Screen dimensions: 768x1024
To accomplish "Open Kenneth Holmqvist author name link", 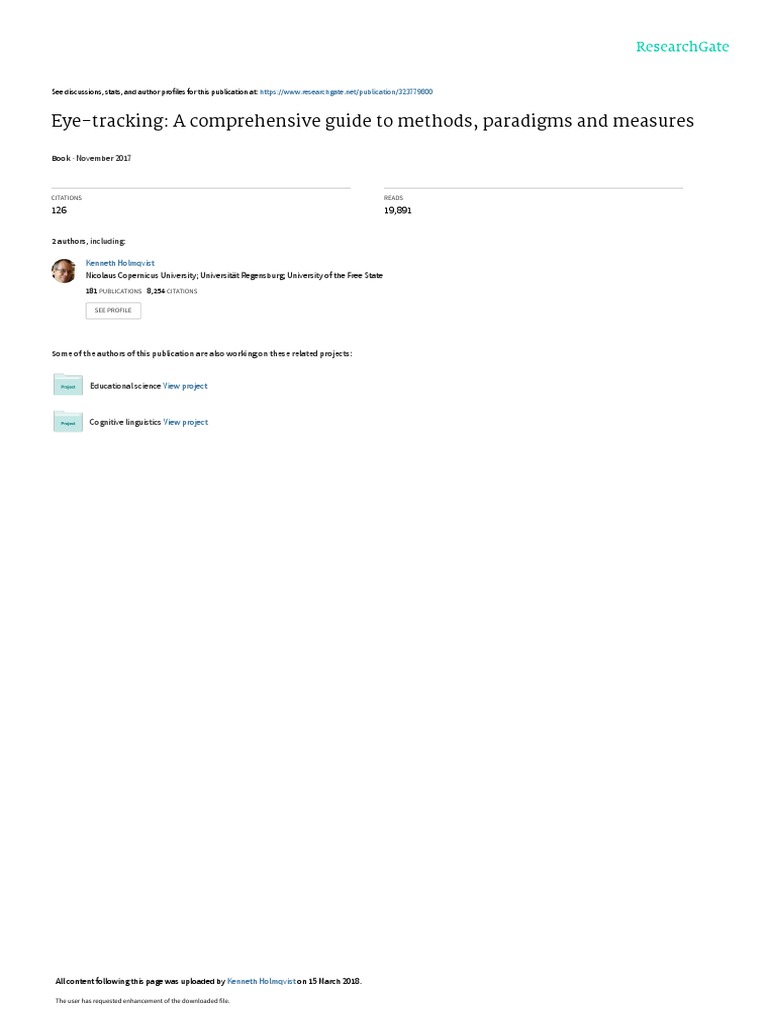I will (120, 263).
